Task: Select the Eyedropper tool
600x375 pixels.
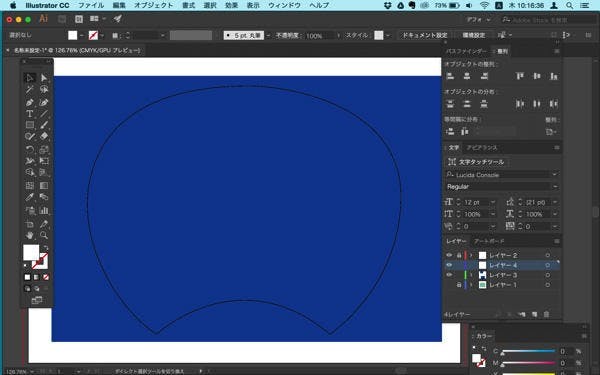Action: click(x=30, y=197)
